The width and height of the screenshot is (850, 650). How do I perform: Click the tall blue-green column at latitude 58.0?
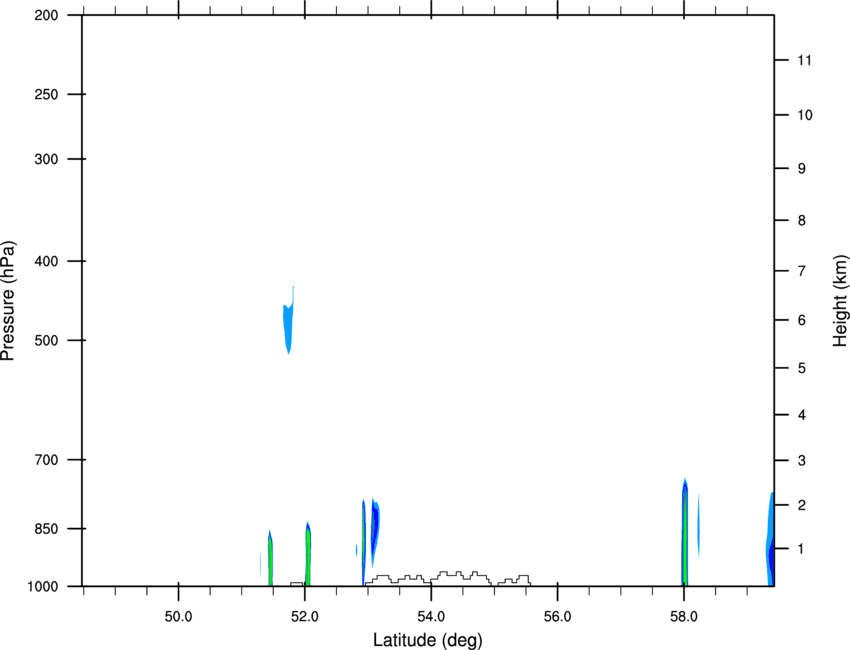(685, 534)
